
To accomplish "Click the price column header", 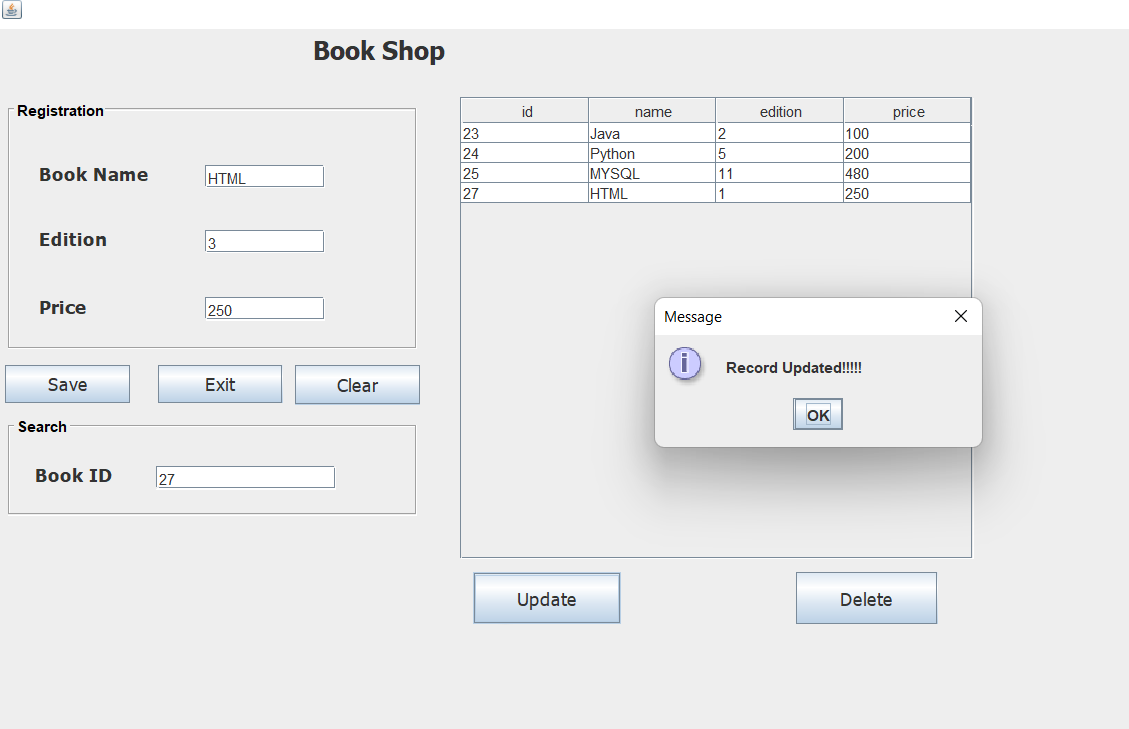I will (x=906, y=111).
